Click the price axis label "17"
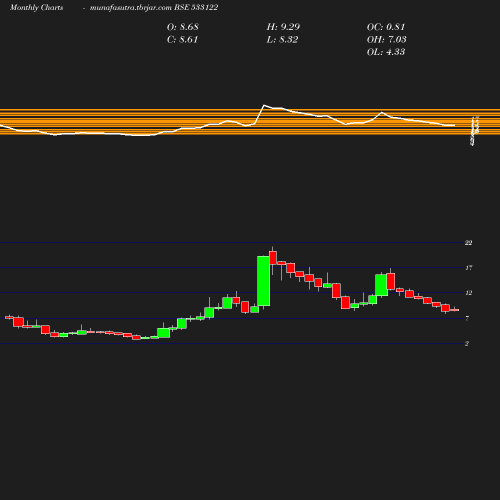This screenshot has width=500, height=500. tap(468, 268)
